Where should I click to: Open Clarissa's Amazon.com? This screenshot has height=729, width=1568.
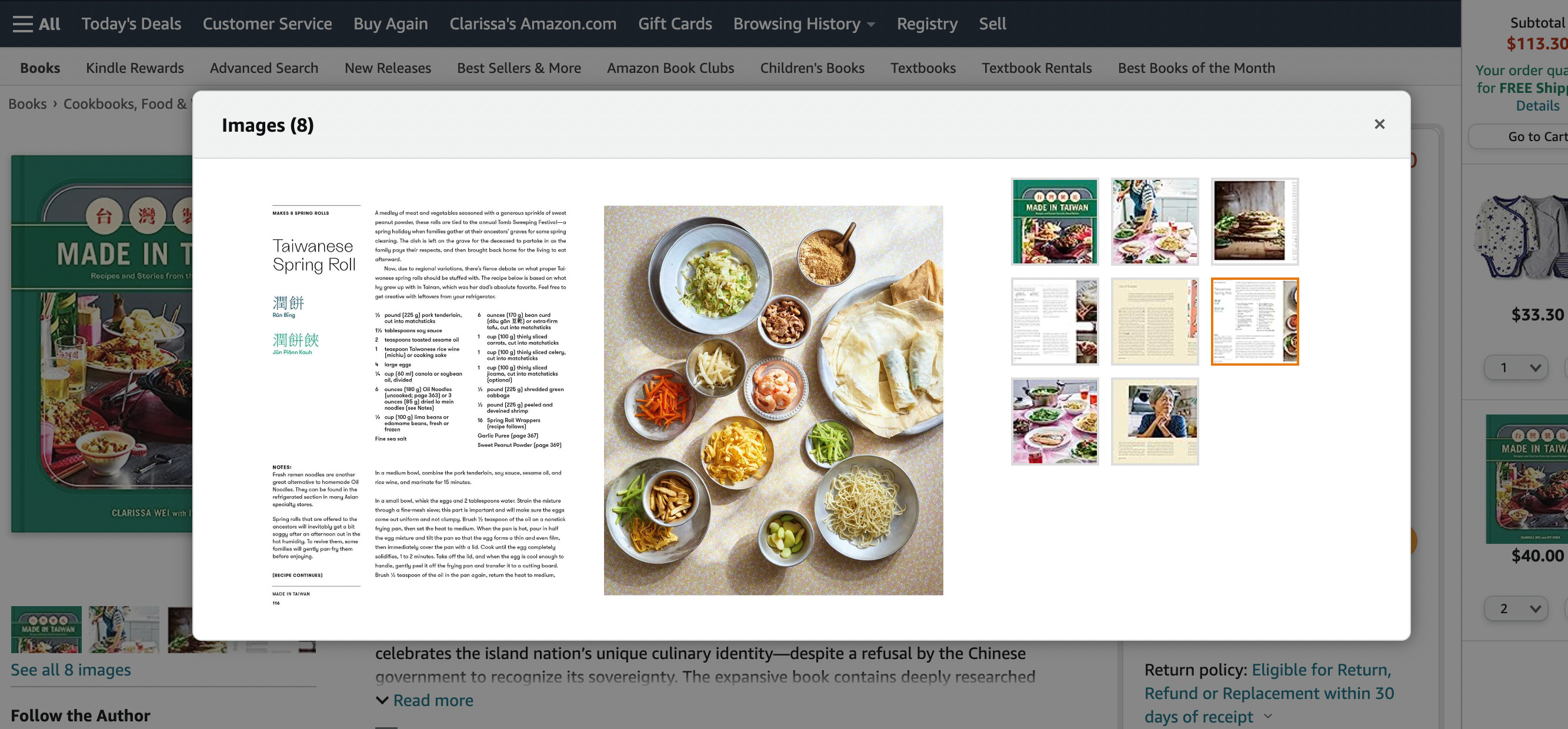point(533,24)
